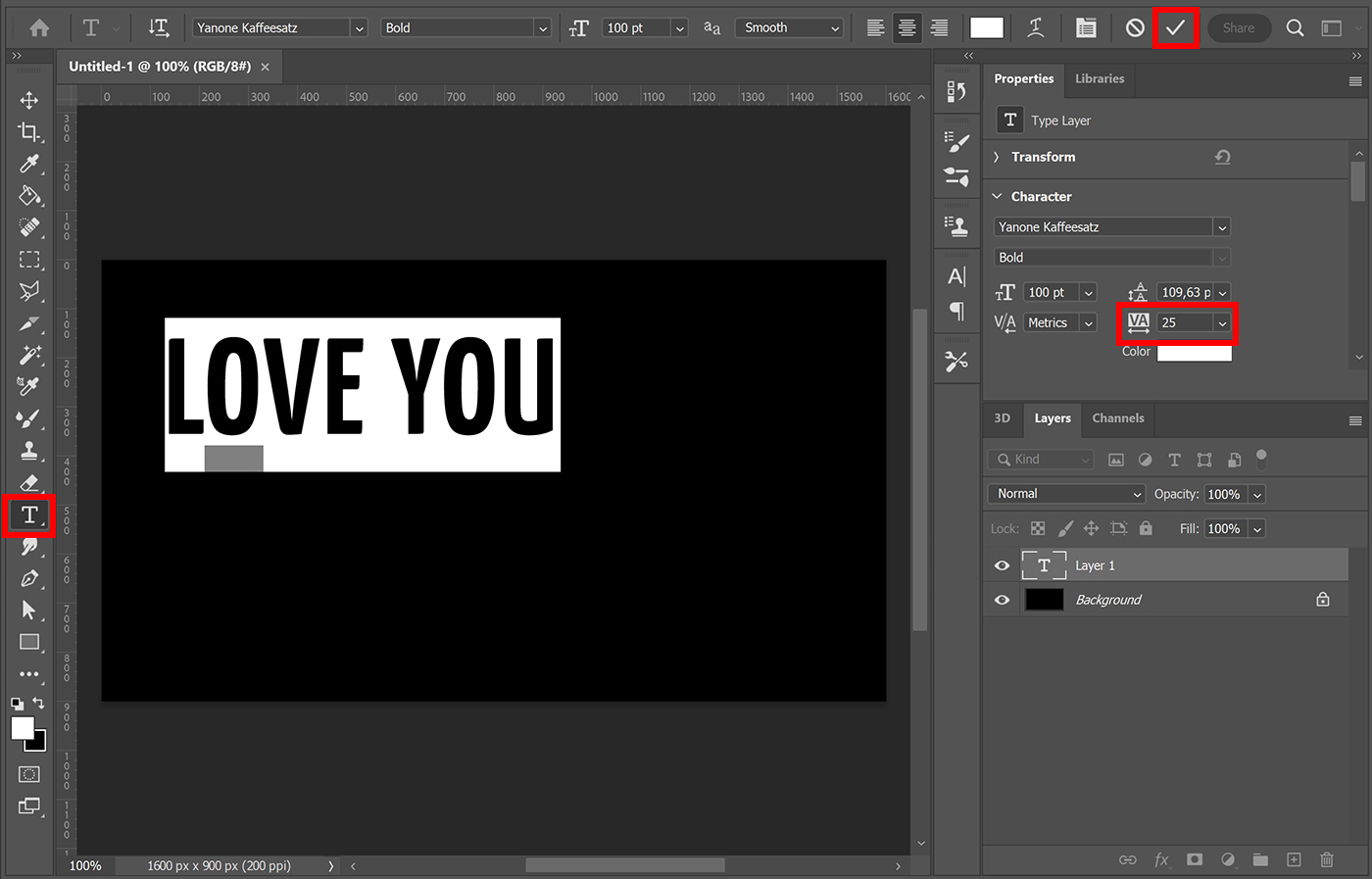
Task: Open the text Color swatch in Character panel
Action: [x=1194, y=352]
